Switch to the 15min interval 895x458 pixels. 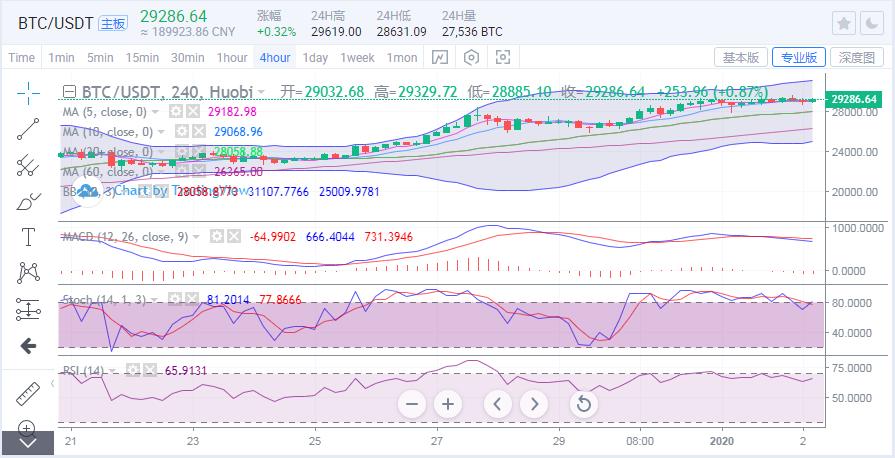142,58
